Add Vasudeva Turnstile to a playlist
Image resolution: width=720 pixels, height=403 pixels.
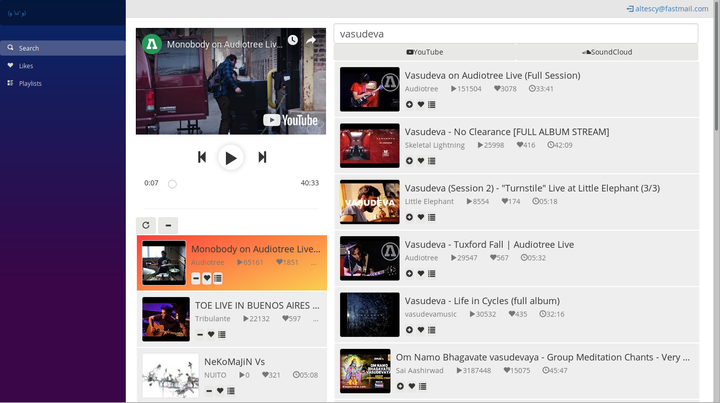click(432, 217)
